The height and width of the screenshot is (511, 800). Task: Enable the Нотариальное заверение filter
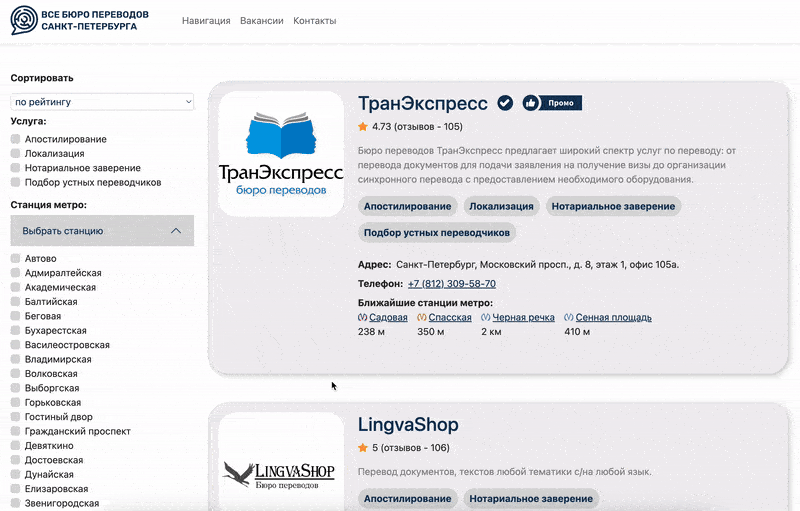coord(15,167)
